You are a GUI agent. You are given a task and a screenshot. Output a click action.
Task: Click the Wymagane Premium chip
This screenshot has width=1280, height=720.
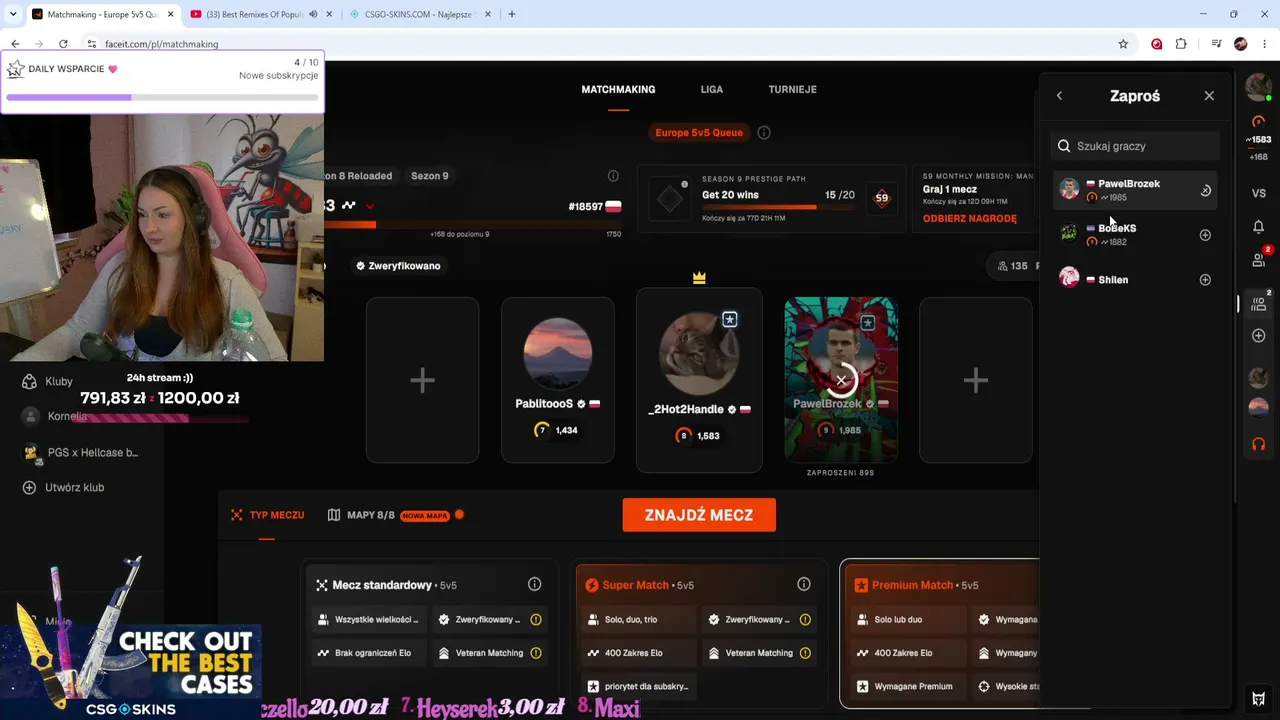click(x=907, y=686)
